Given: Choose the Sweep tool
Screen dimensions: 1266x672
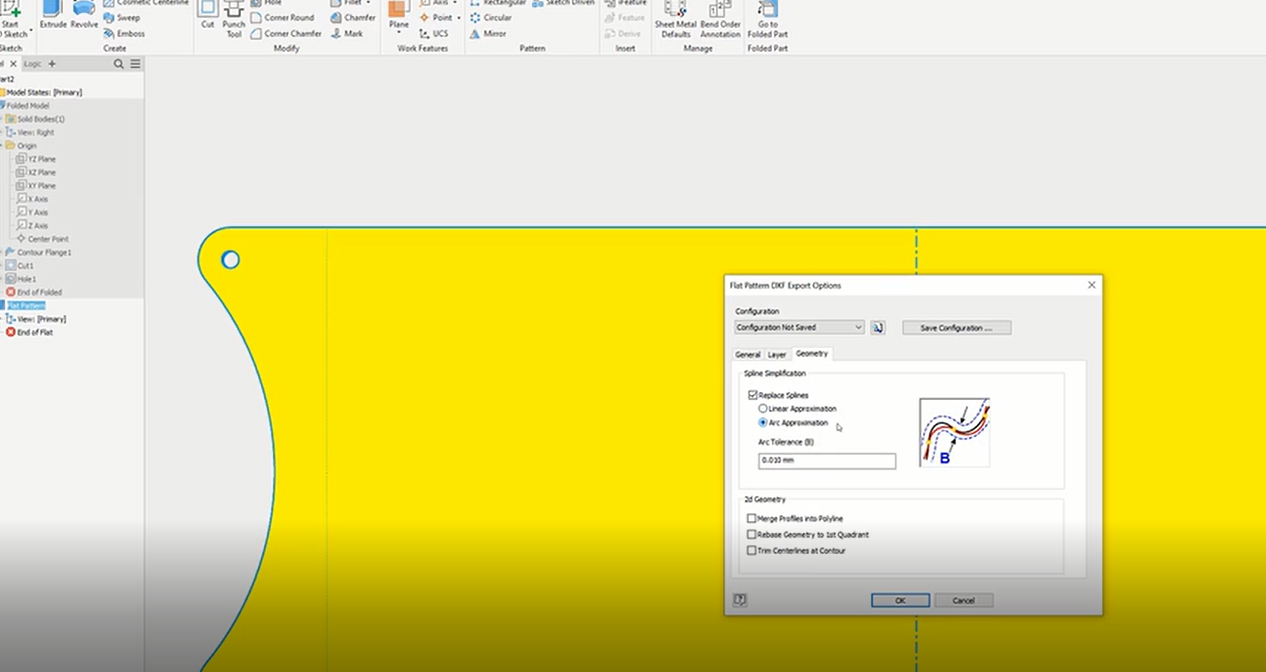Looking at the screenshot, I should (121, 18).
